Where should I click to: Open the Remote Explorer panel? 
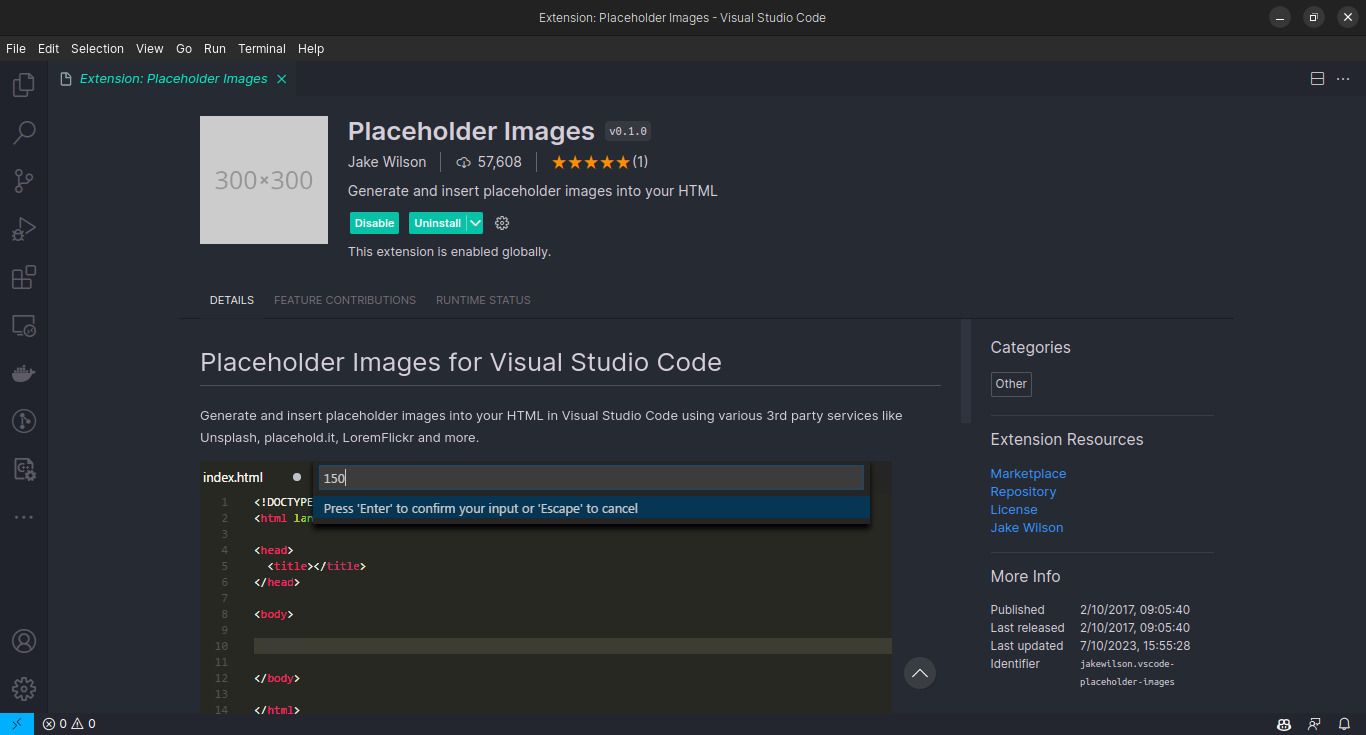coord(23,325)
